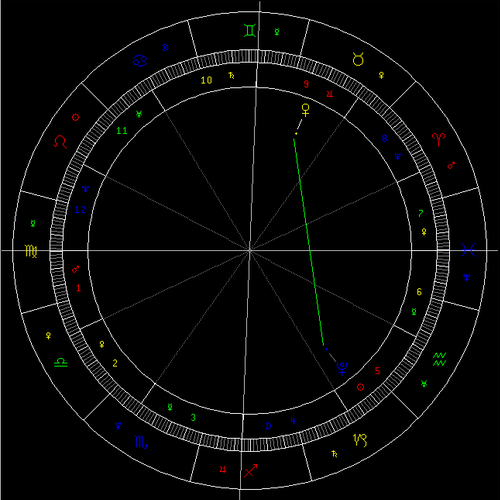Select the blue Cancer glyph
The image size is (500, 500).
tap(140, 61)
